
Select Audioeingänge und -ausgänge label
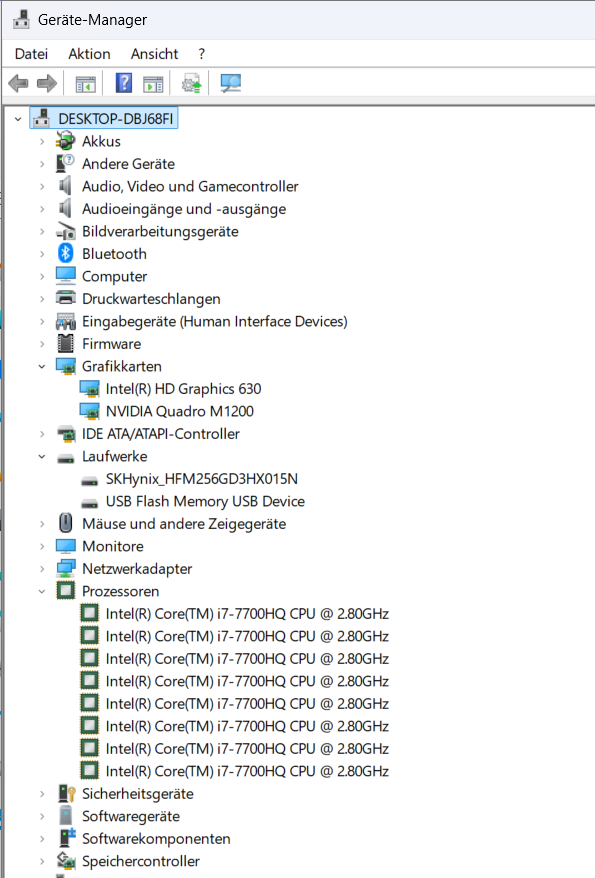[x=184, y=209]
